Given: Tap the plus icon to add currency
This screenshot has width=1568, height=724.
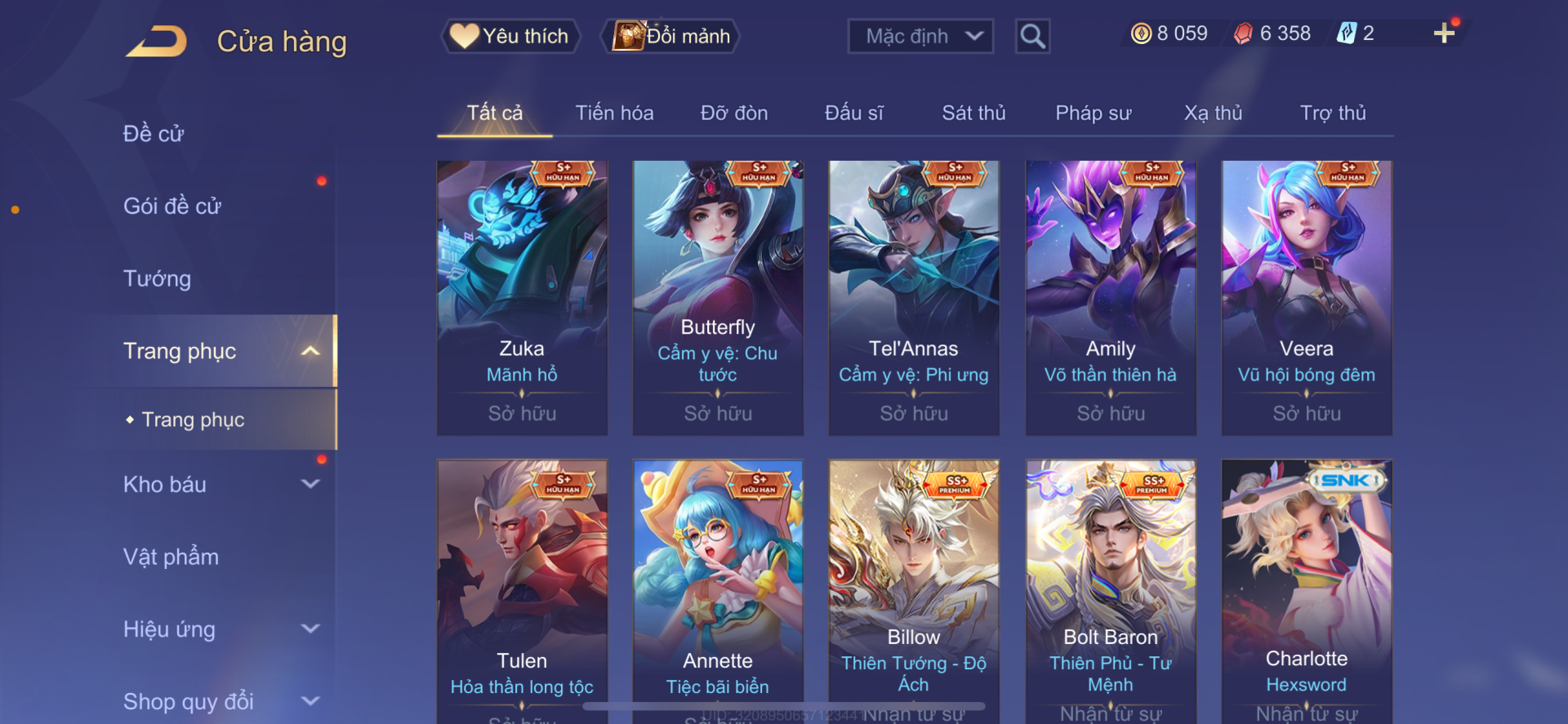Looking at the screenshot, I should tap(1444, 33).
